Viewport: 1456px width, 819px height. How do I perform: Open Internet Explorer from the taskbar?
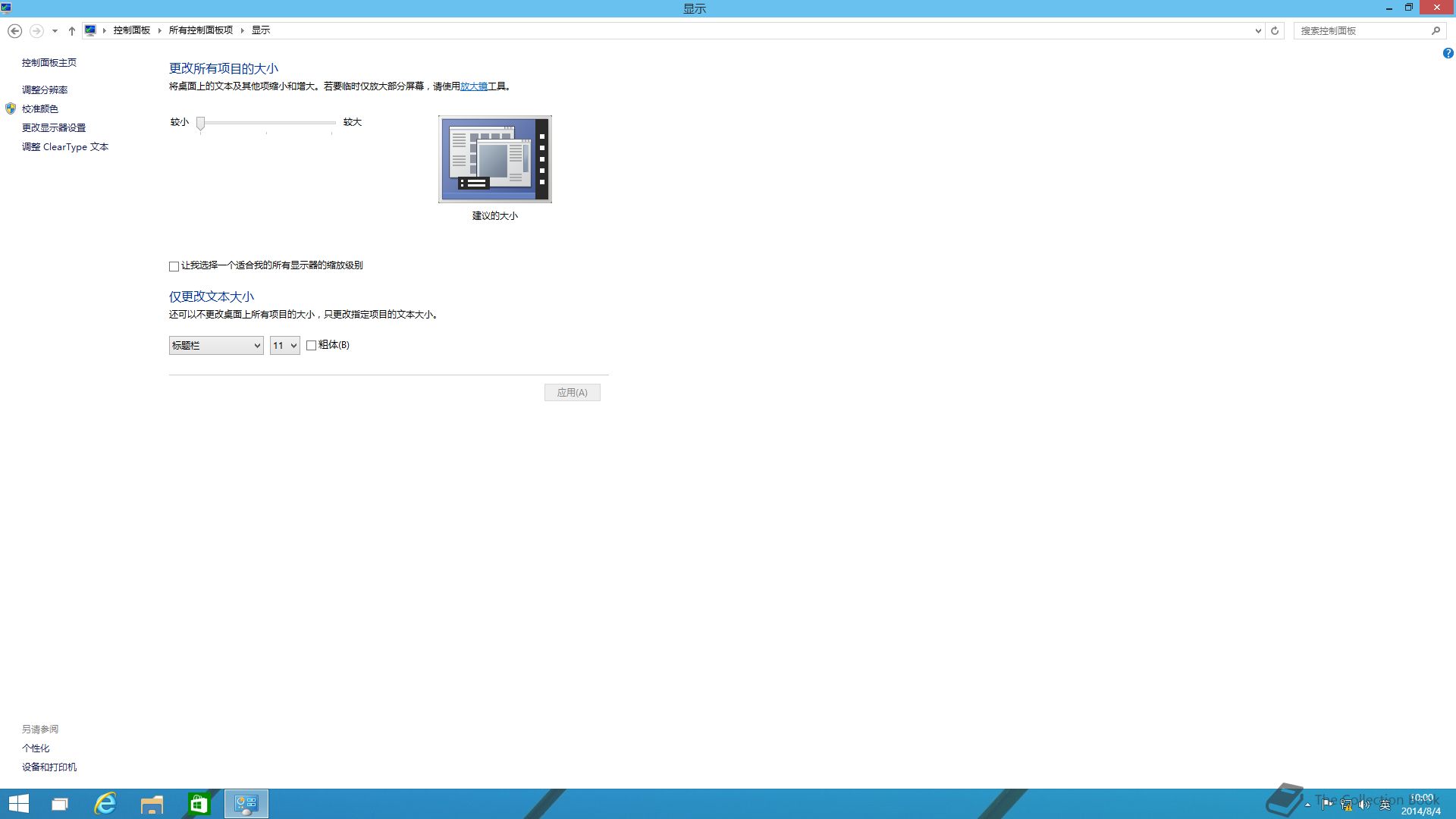point(105,804)
